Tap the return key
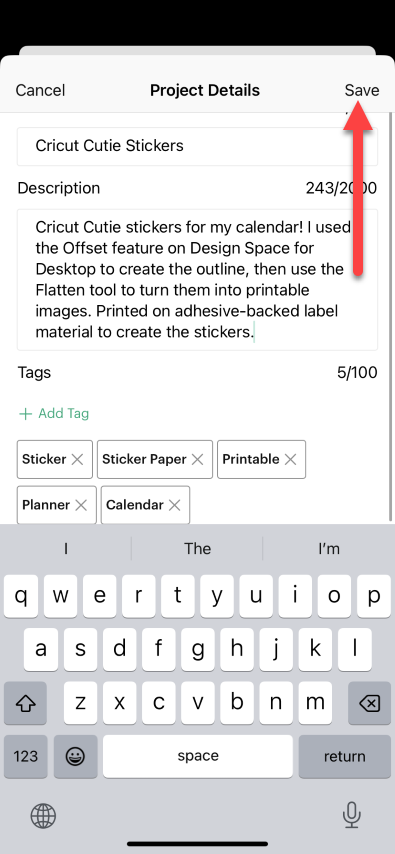Image resolution: width=395 pixels, height=854 pixels. (x=345, y=756)
